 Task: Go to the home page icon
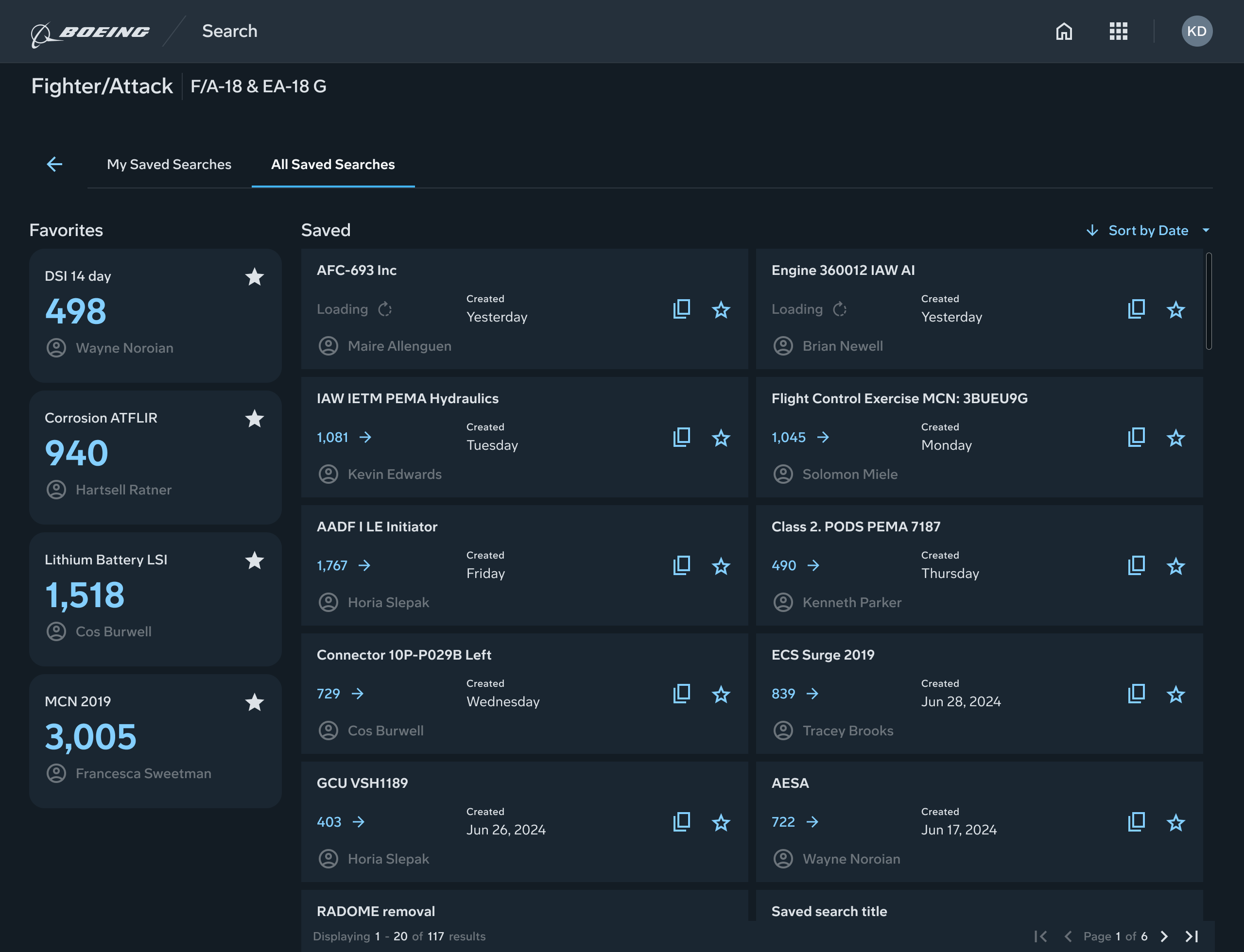click(x=1064, y=31)
